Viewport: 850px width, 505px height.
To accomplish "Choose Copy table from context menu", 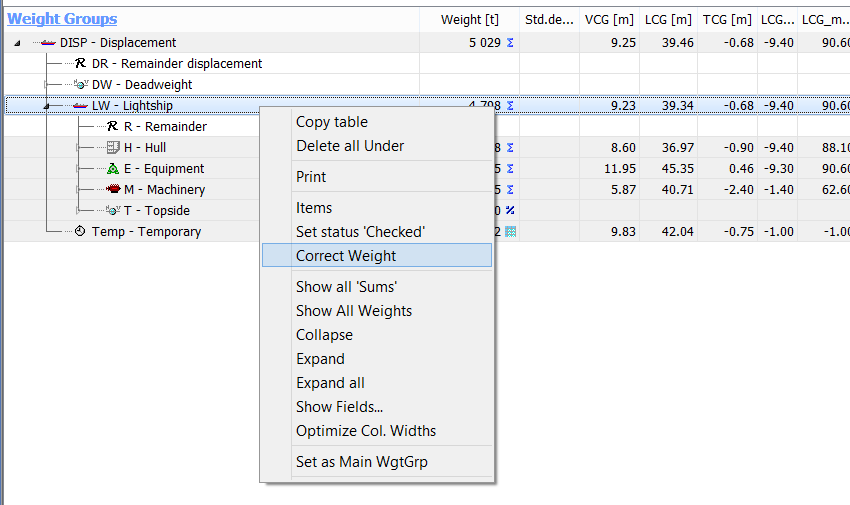I will coord(377,122).
